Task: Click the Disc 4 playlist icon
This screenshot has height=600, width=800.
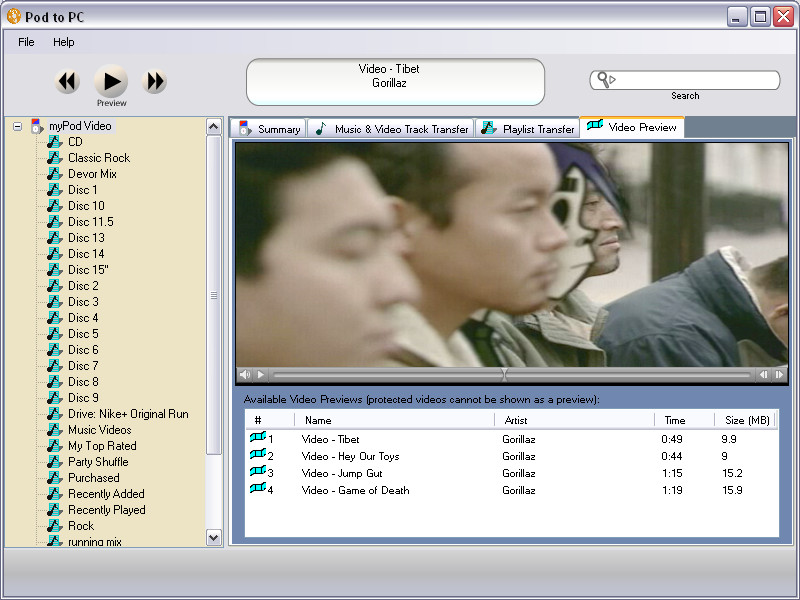Action: 55,318
